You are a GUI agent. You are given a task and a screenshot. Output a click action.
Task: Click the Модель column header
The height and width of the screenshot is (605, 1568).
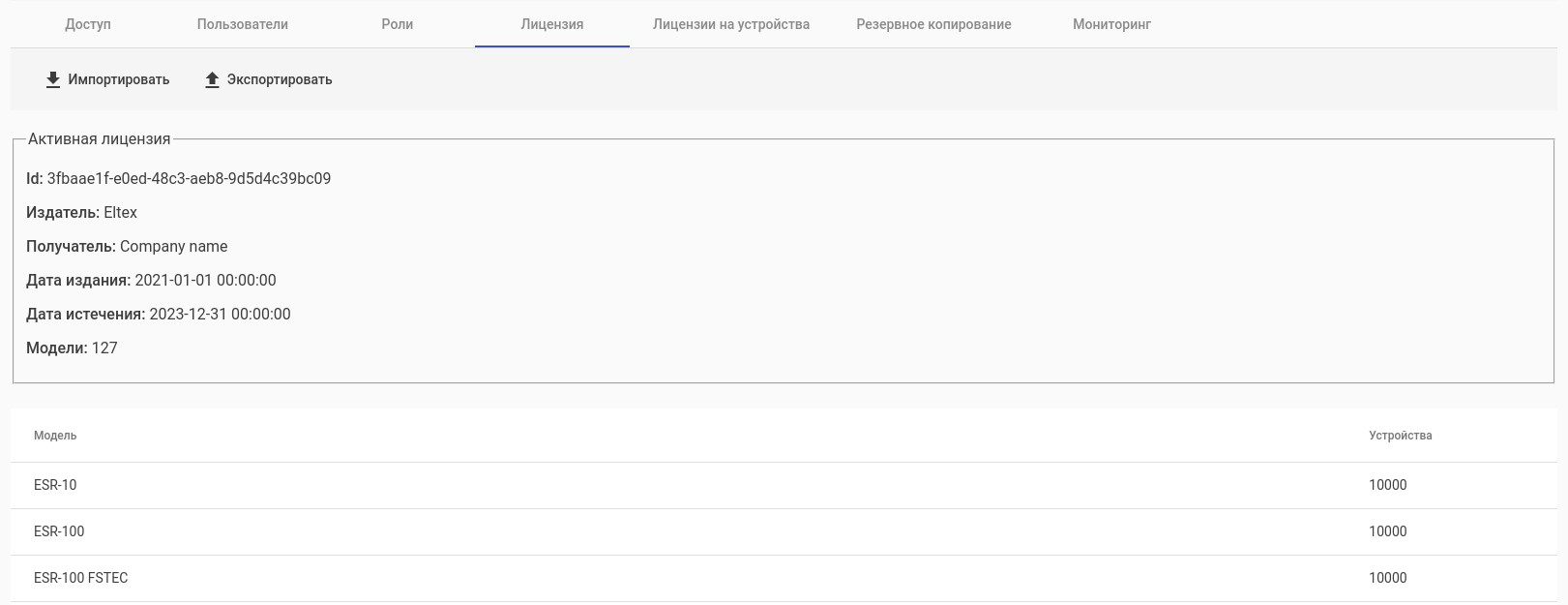pos(55,436)
